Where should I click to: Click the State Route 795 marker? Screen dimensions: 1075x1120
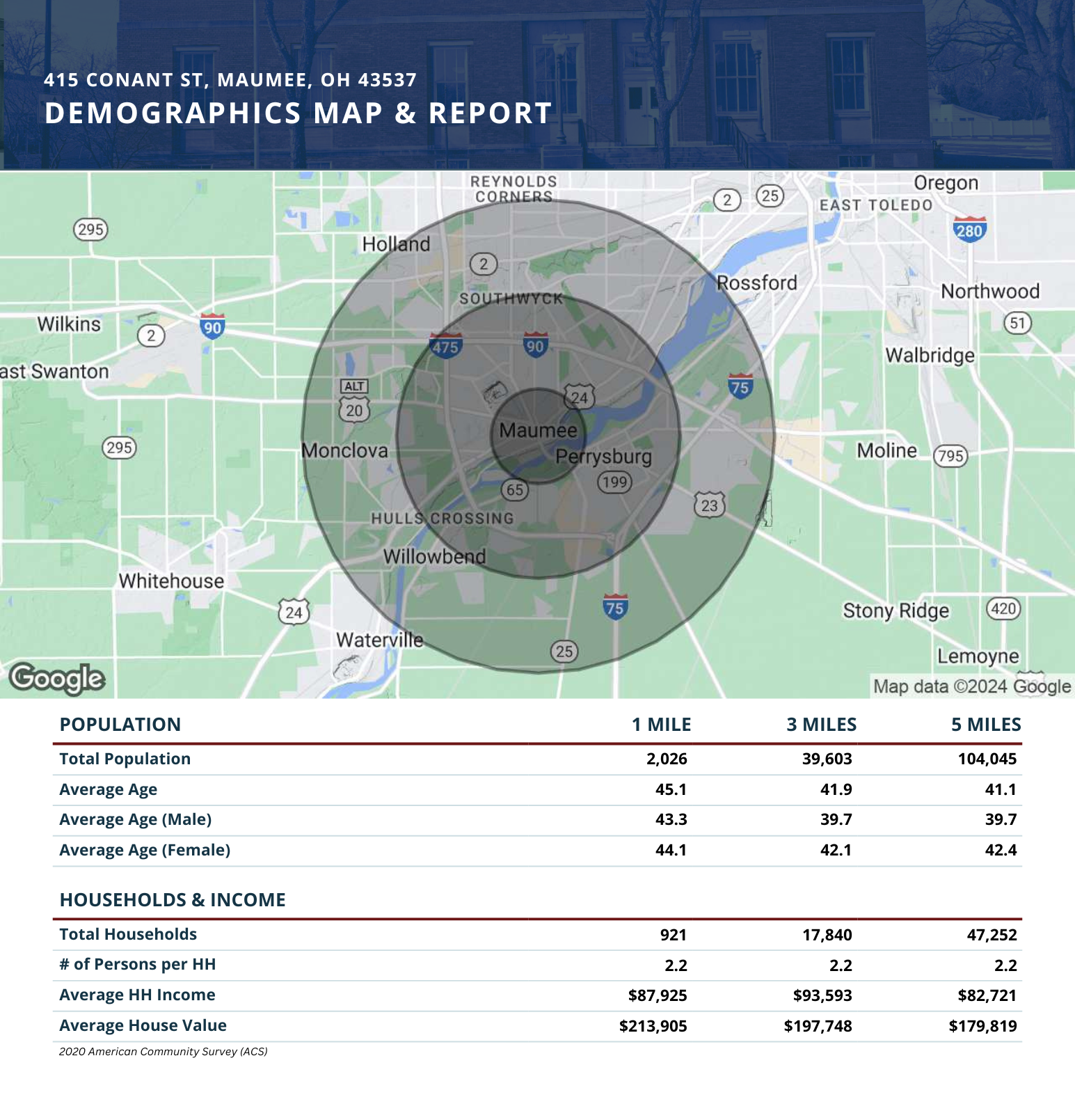(x=950, y=456)
